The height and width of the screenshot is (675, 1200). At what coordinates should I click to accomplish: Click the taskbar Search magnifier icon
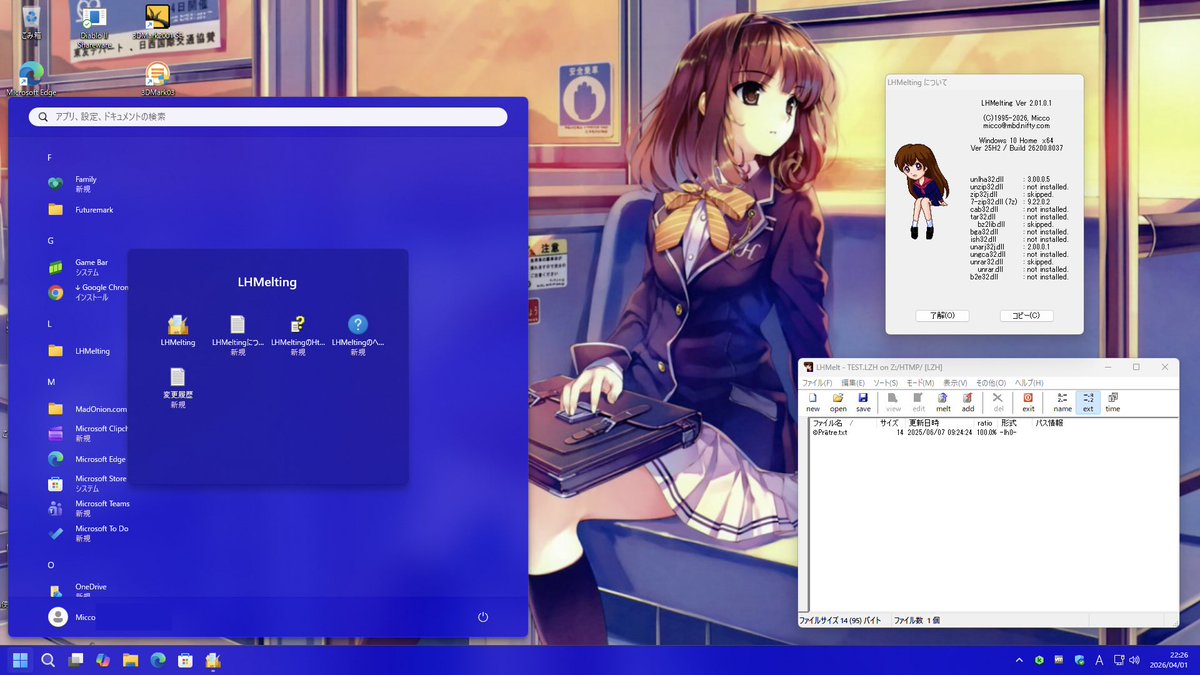point(47,660)
